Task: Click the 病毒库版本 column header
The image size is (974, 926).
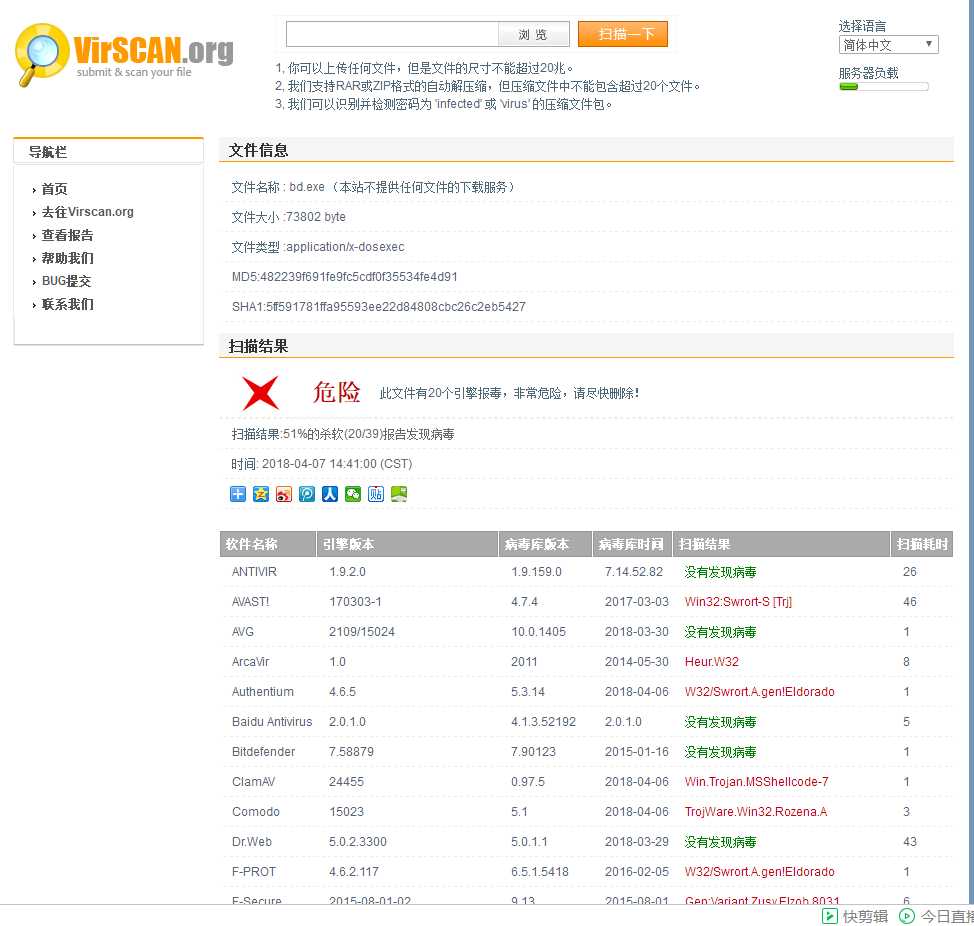Action: (545, 544)
